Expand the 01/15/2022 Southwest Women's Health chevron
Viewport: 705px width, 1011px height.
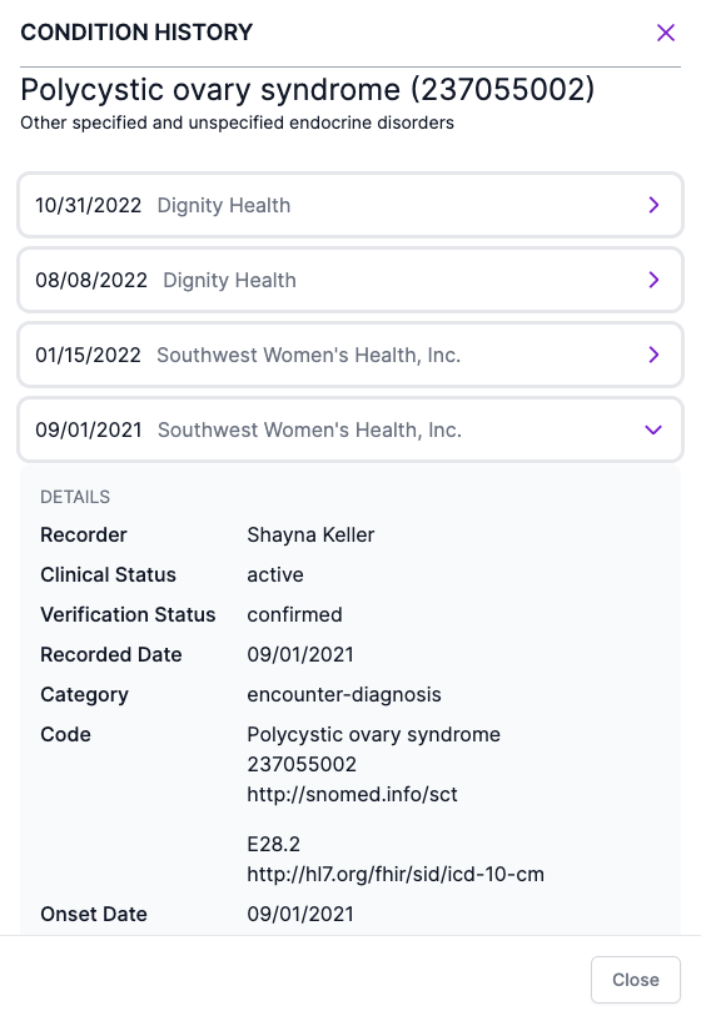coord(654,355)
